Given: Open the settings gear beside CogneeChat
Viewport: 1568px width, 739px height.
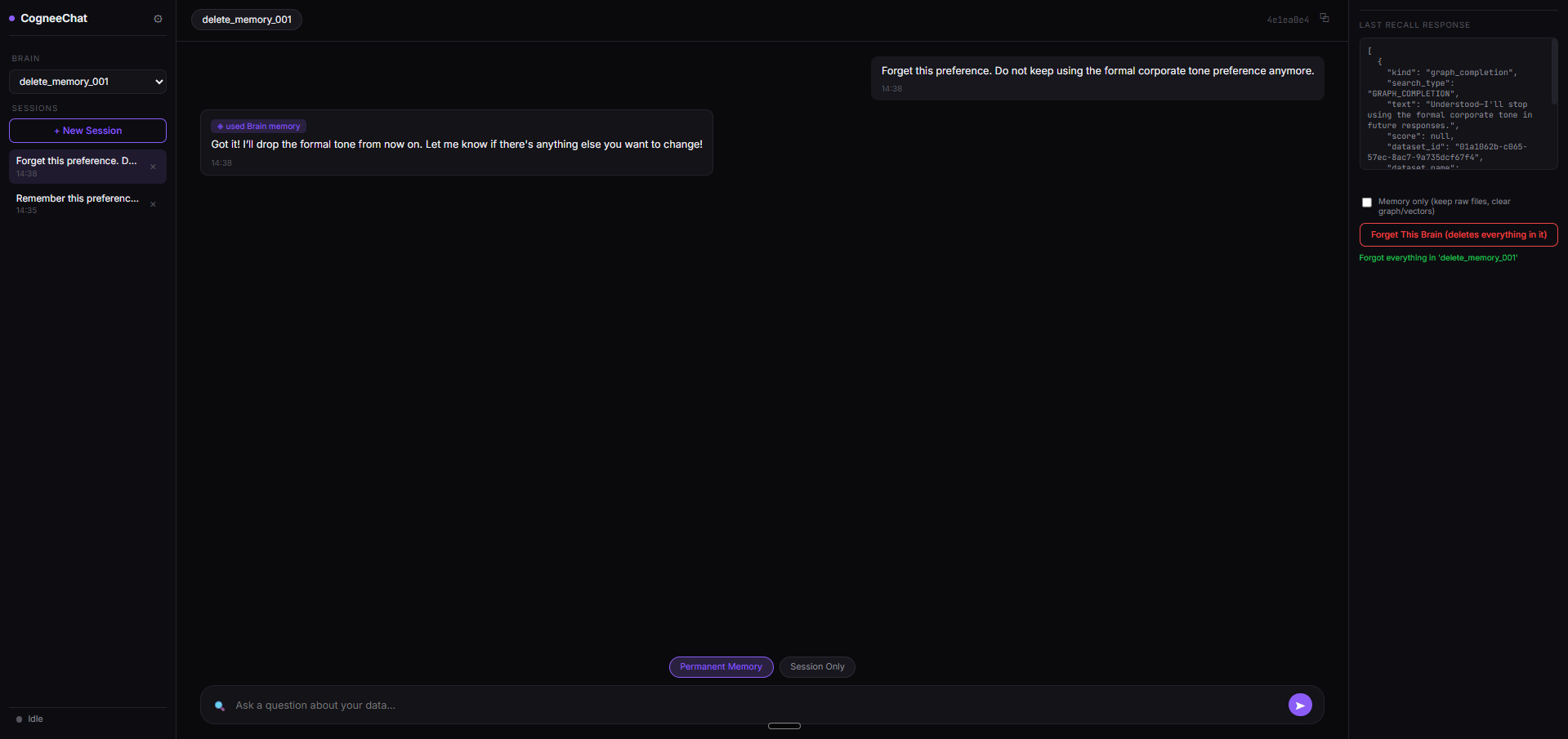Looking at the screenshot, I should (158, 19).
